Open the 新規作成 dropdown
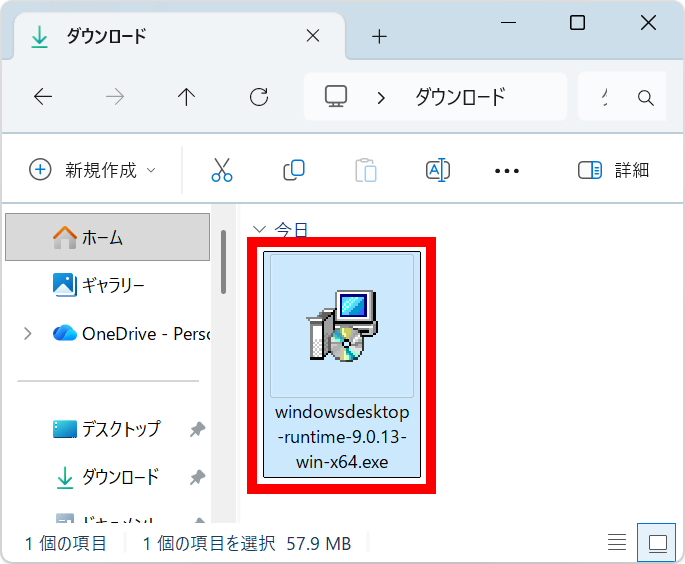685x564 pixels. [93, 170]
